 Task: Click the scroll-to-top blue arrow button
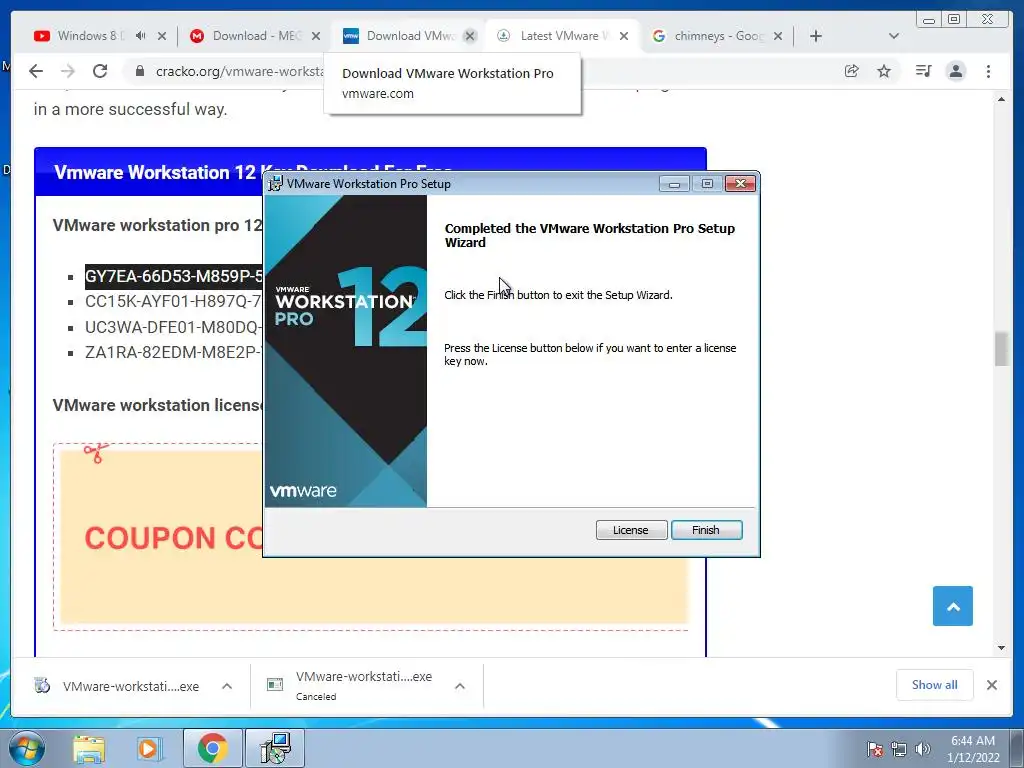953,606
